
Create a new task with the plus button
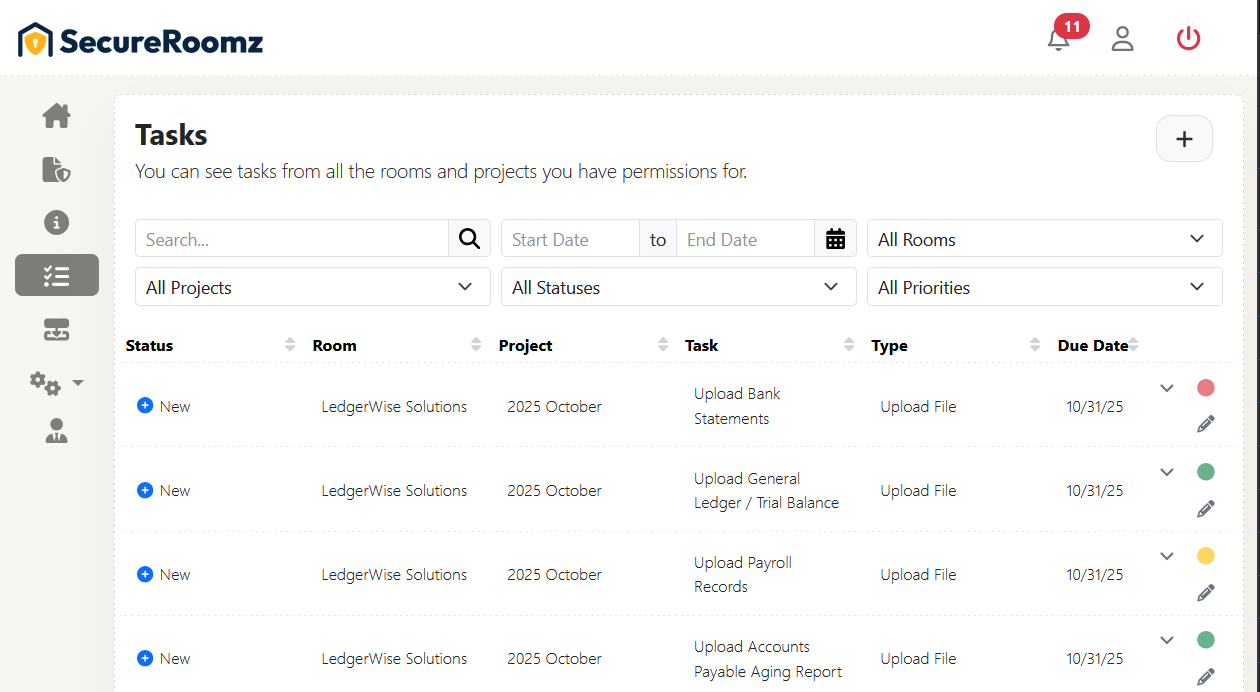pos(1184,138)
